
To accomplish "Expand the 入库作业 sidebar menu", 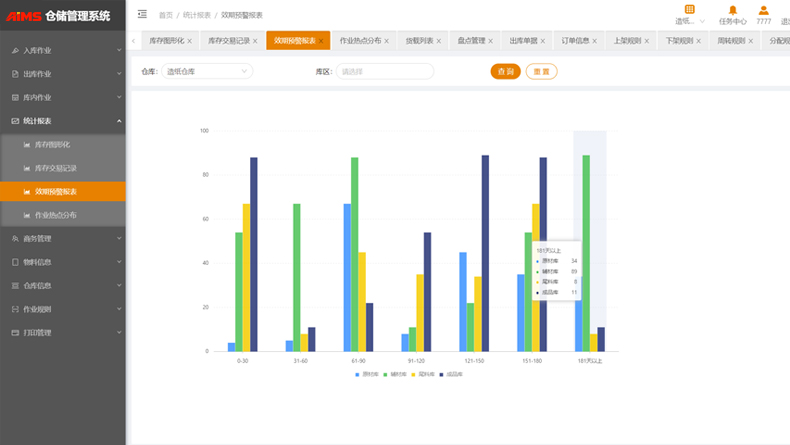I will tap(63, 50).
